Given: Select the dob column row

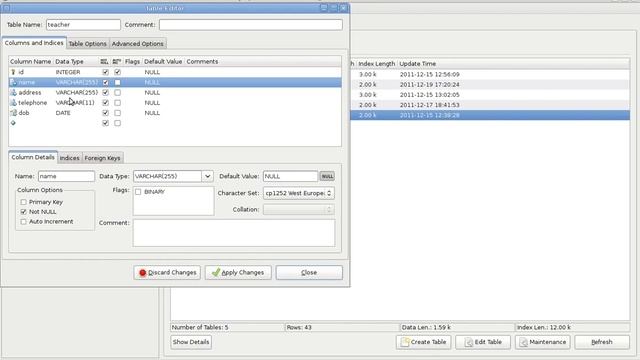Looking at the screenshot, I should pyautogui.click(x=175, y=113).
